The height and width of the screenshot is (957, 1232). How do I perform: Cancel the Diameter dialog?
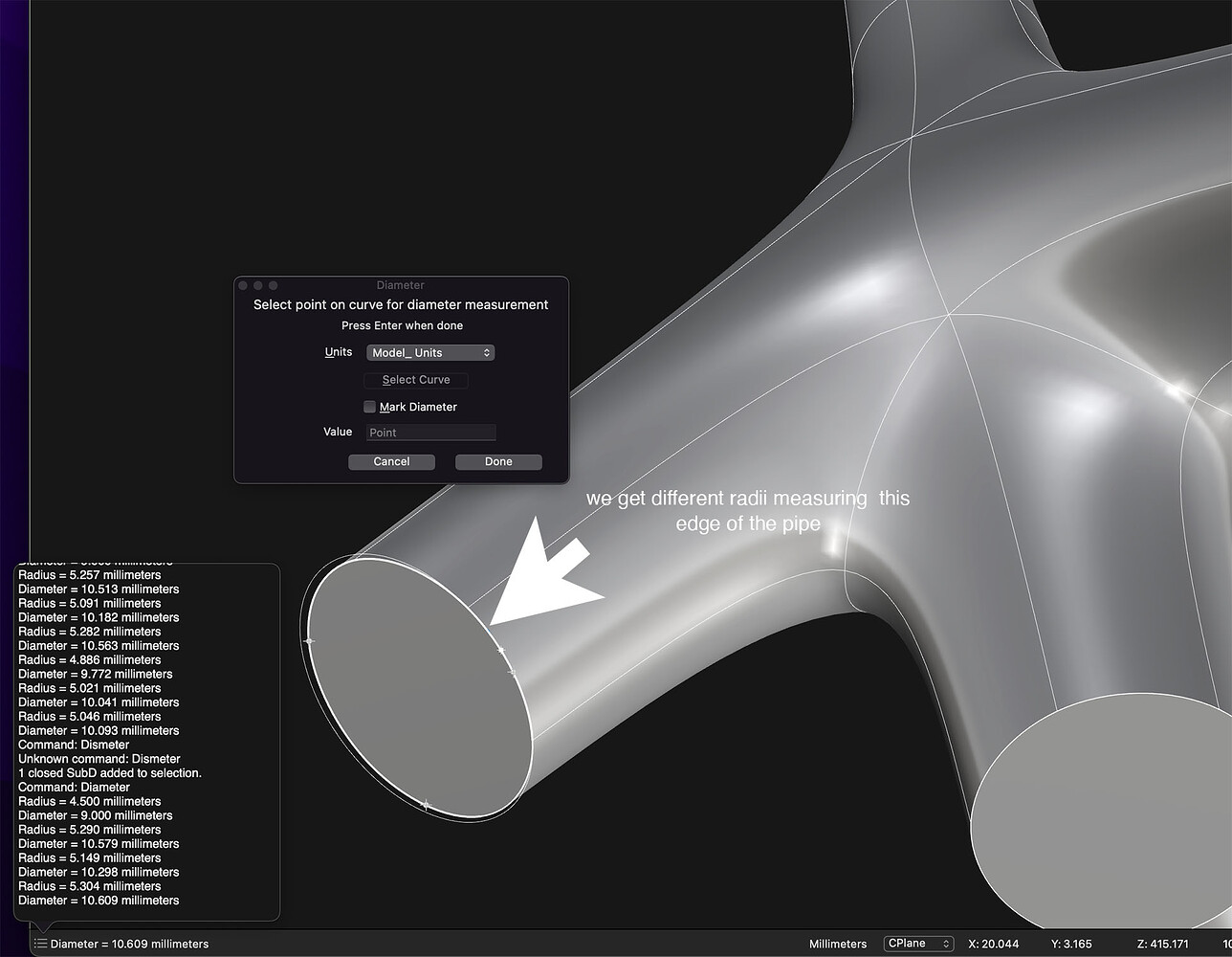[391, 461]
